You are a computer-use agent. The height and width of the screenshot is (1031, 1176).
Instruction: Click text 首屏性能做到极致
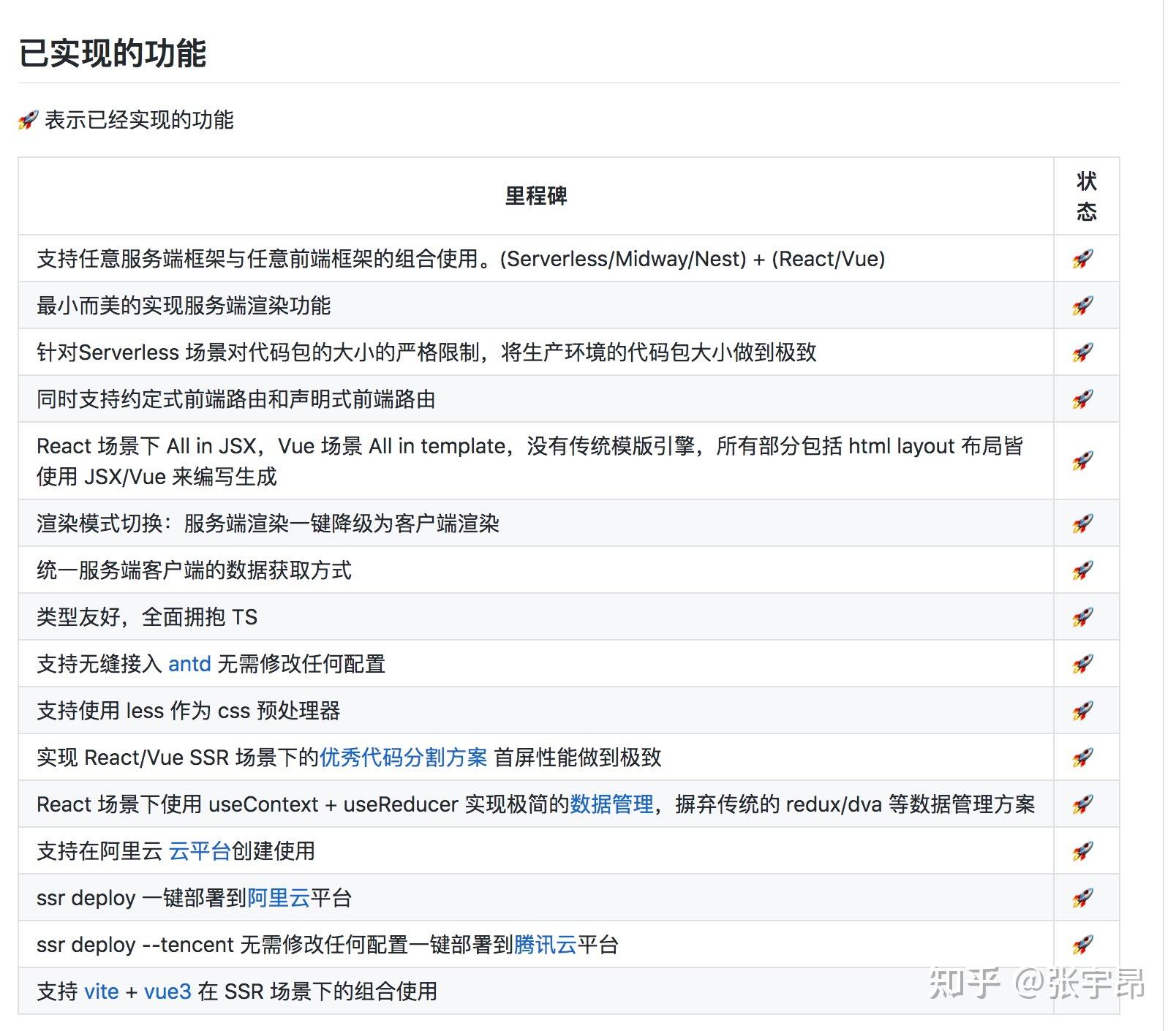(578, 758)
